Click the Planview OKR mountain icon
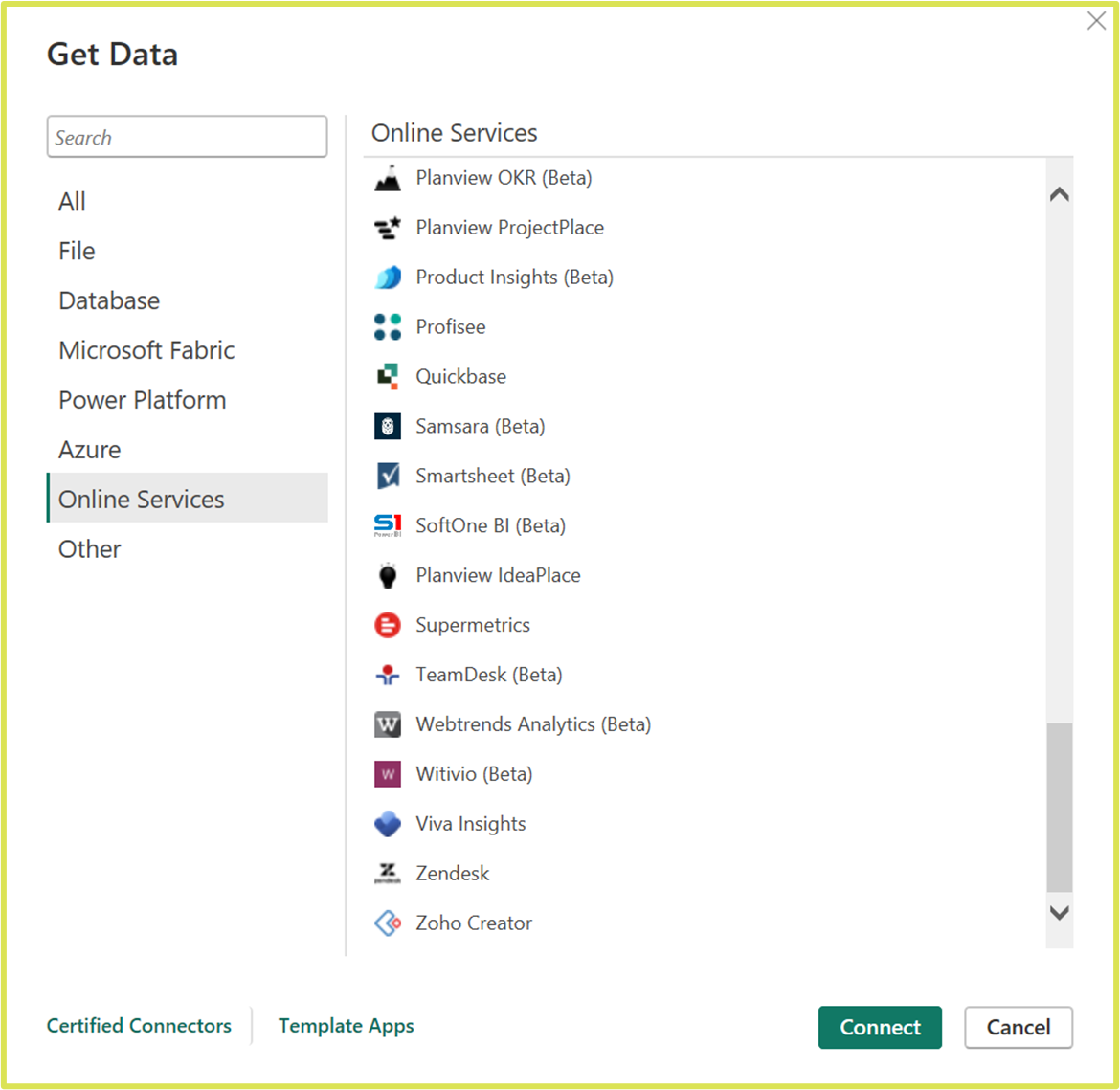1120x1090 pixels. (x=387, y=178)
